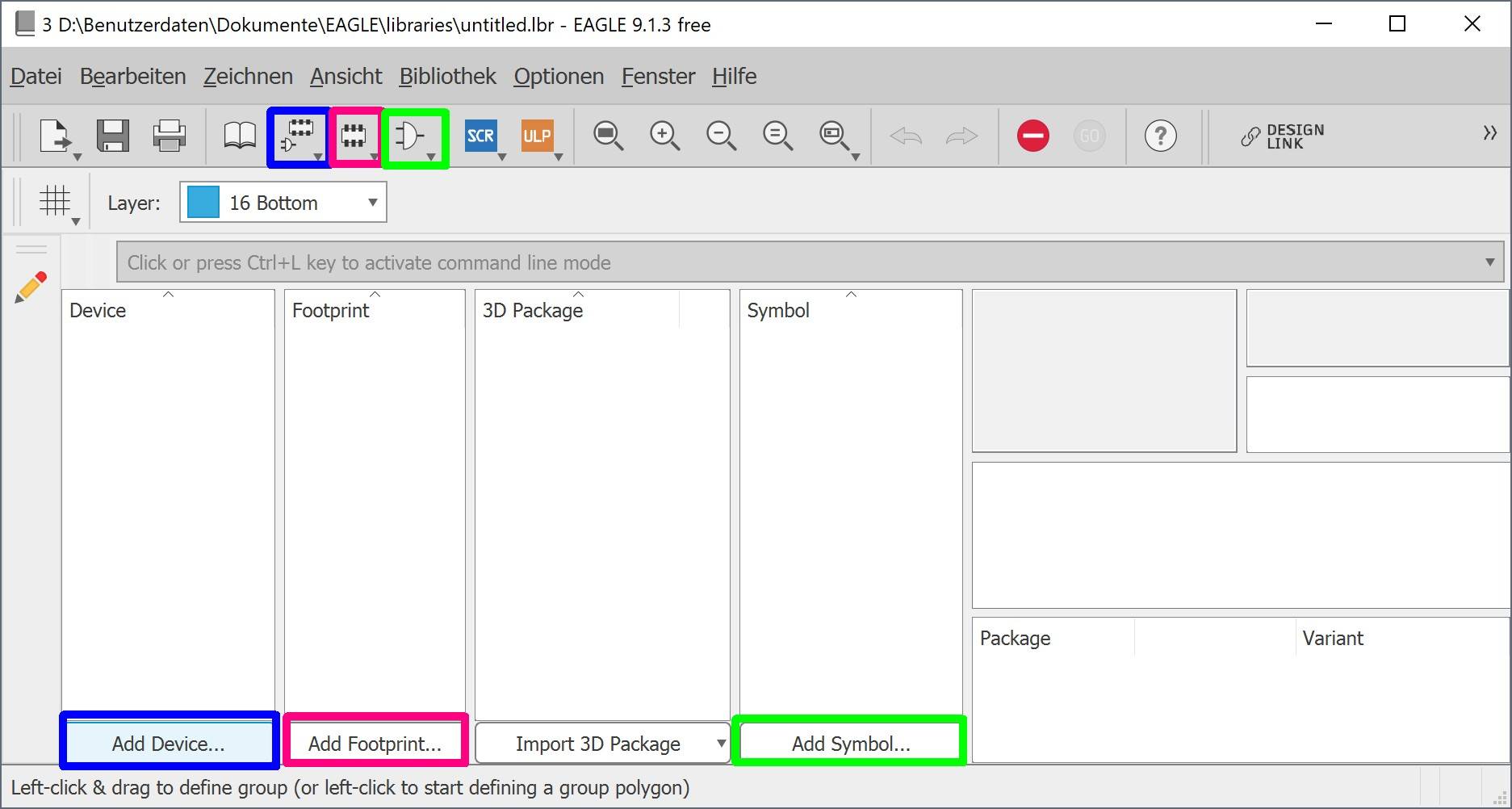Click the Add Device... button
The width and height of the screenshot is (1512, 809).
pyautogui.click(x=169, y=744)
